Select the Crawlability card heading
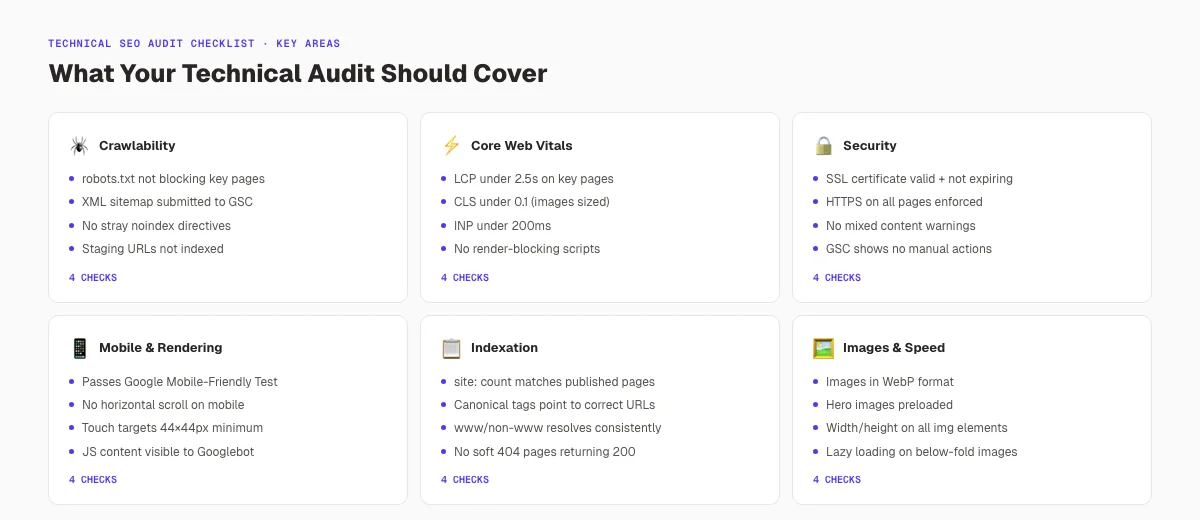 (137, 146)
